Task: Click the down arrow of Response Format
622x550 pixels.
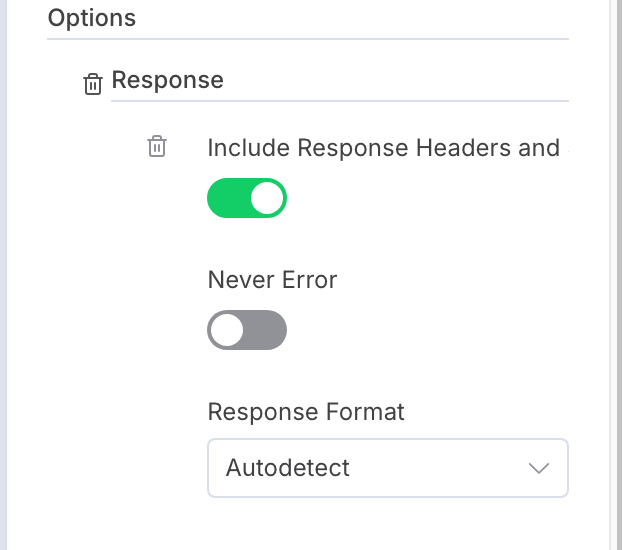Action: (x=539, y=468)
